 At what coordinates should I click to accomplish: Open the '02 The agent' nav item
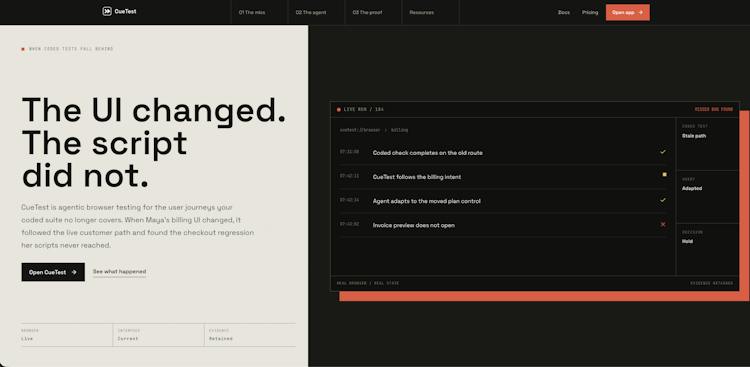pyautogui.click(x=311, y=12)
